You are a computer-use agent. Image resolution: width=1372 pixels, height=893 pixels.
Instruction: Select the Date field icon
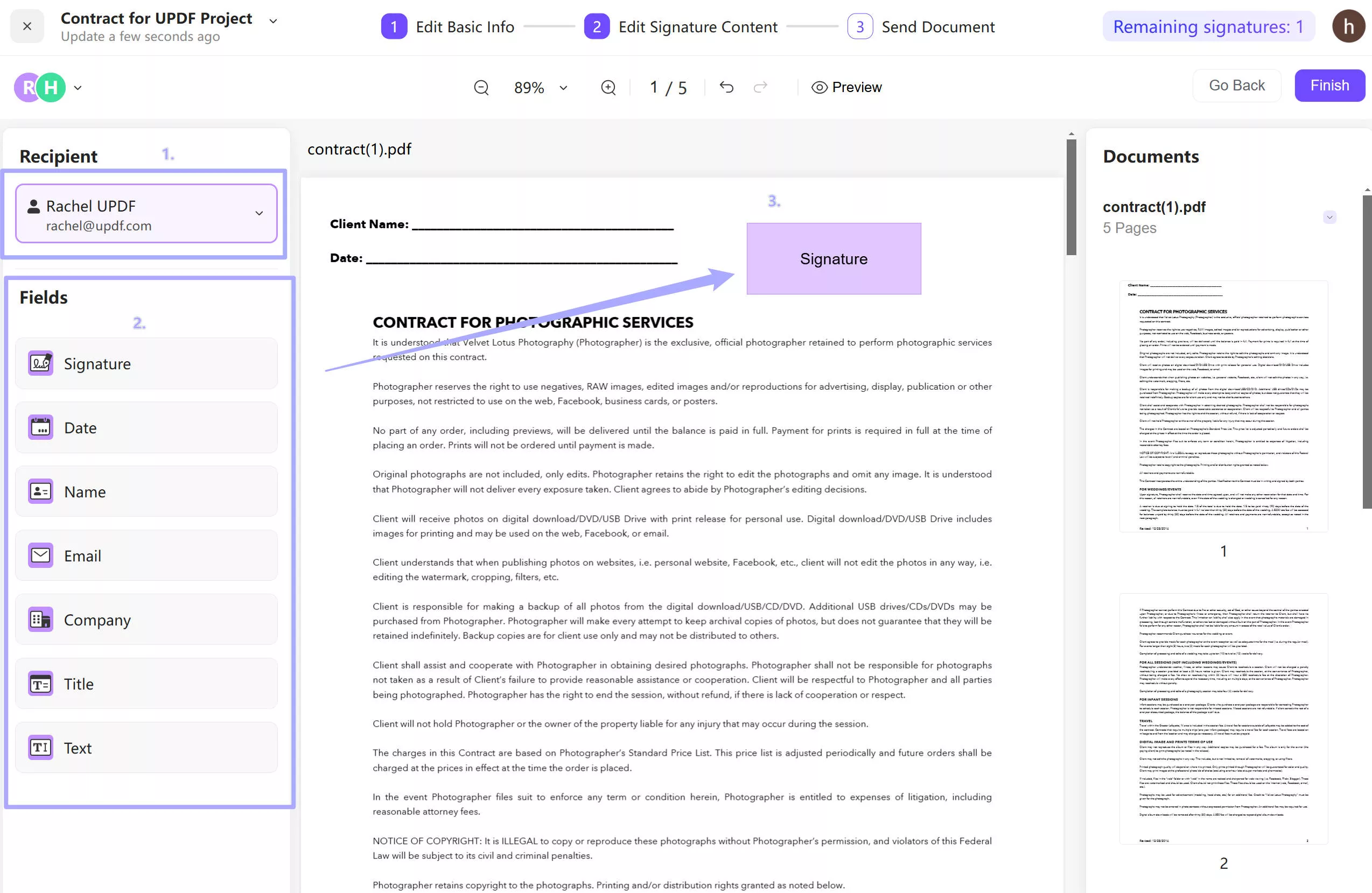click(x=40, y=427)
